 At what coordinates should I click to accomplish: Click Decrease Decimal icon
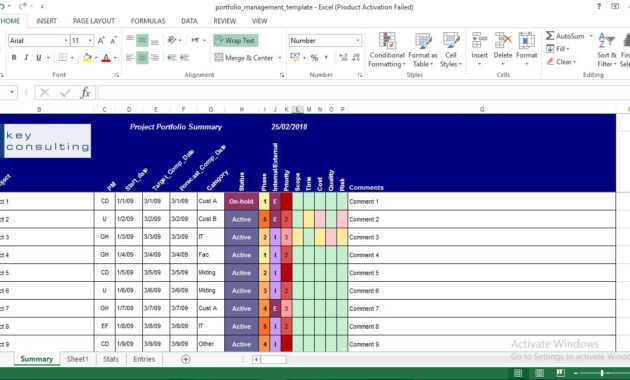(356, 58)
